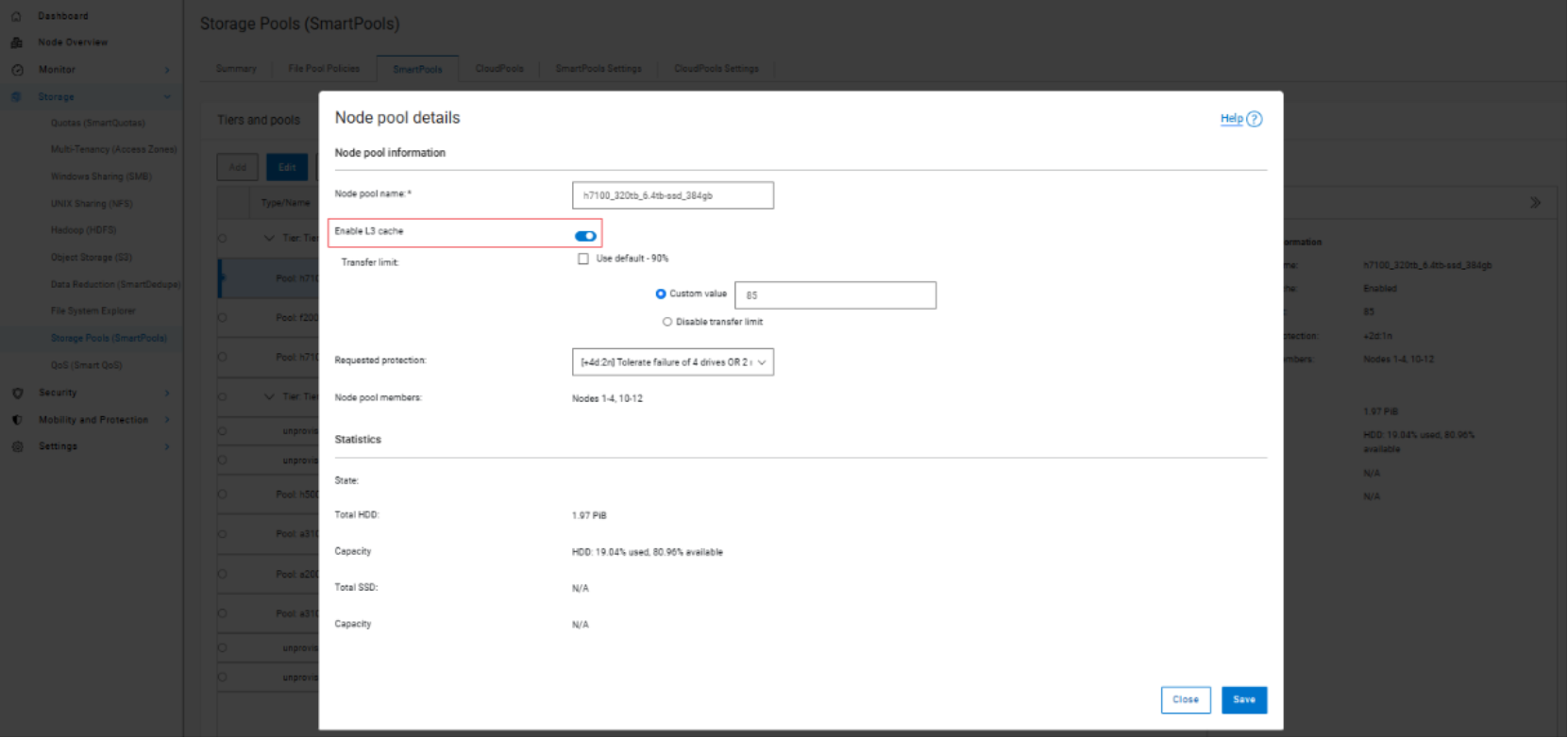Toggle the Enable L3 cache switch

[x=585, y=236]
